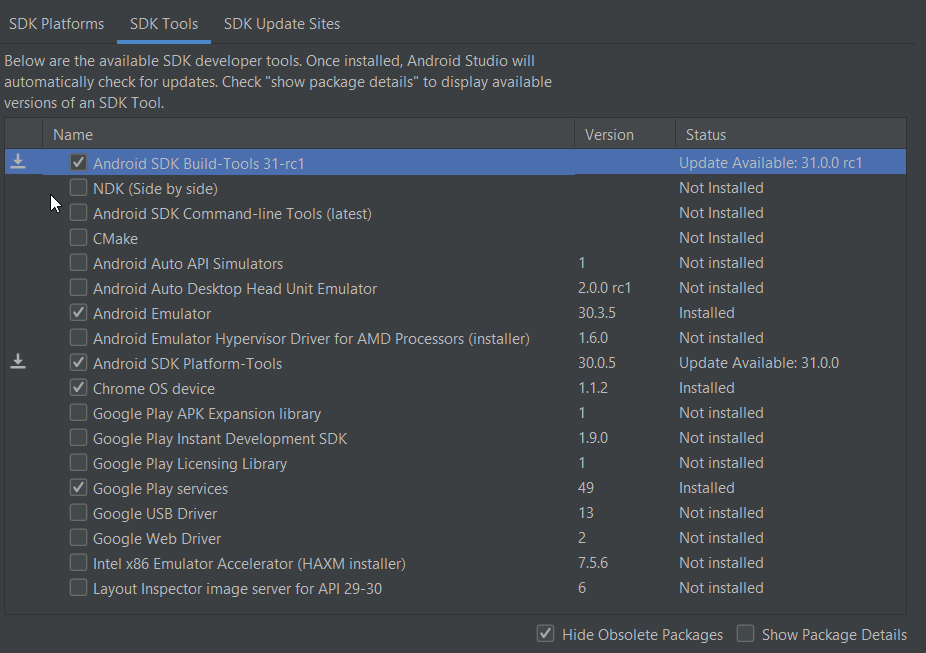Toggle Hide Obsolete Packages checkbox
Viewport: 926px width, 653px height.
coord(546,633)
